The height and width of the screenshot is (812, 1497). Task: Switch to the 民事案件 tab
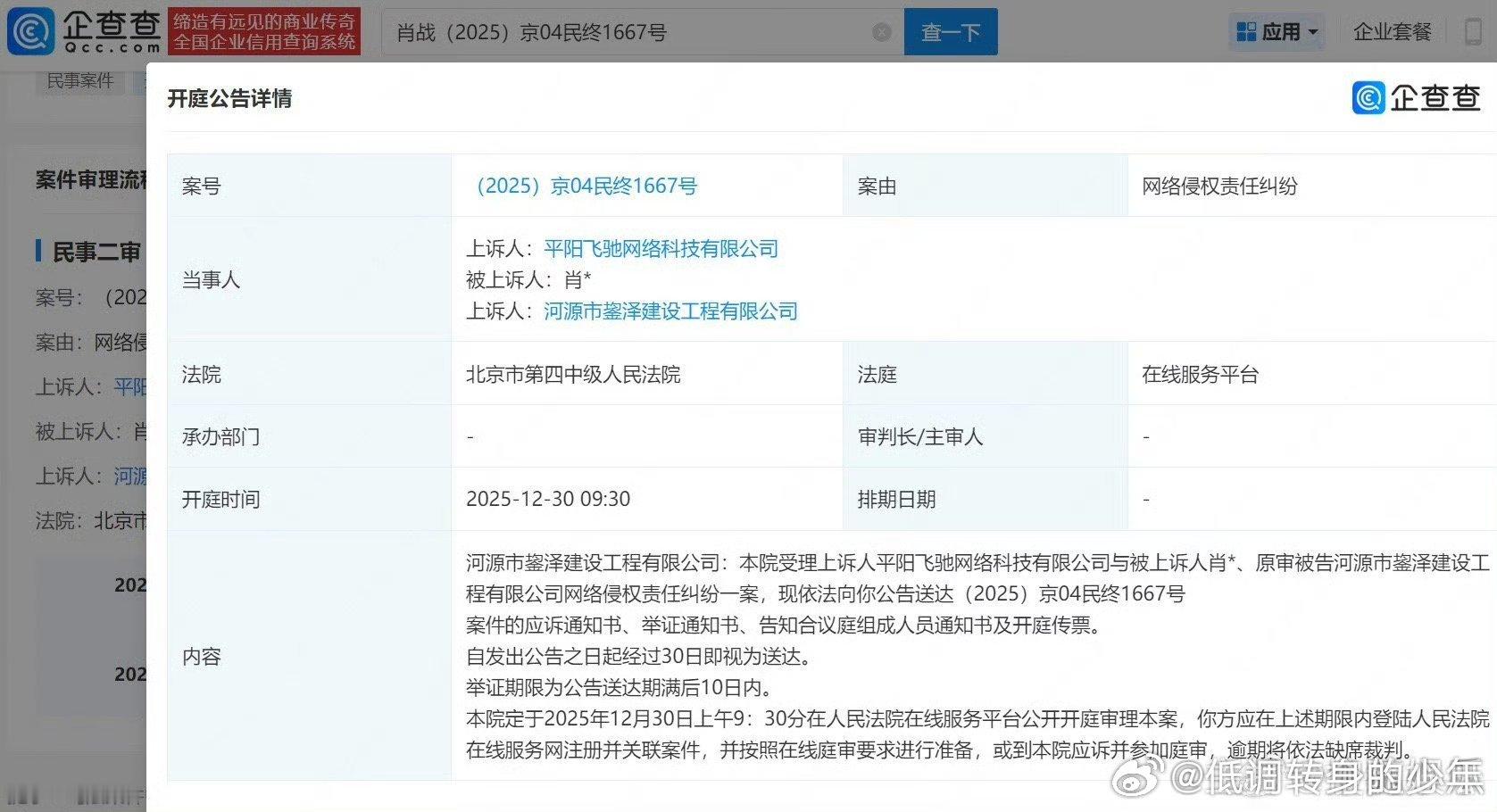coord(79,80)
